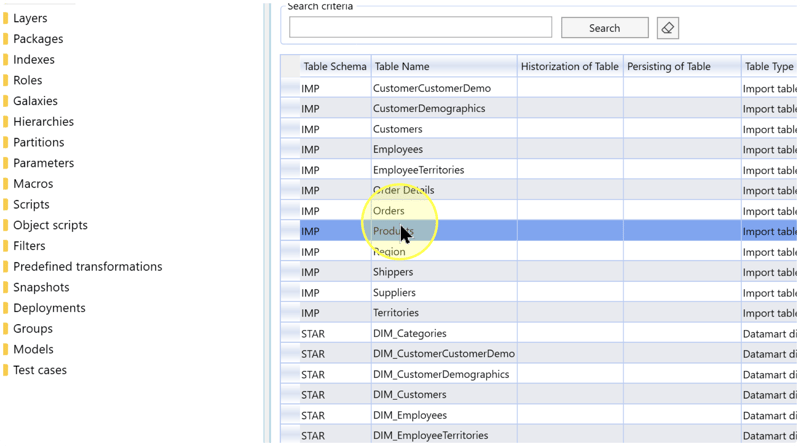Screen dimensions: 800x446
Task: Select the Snapshots folder
Action: [x=41, y=287]
